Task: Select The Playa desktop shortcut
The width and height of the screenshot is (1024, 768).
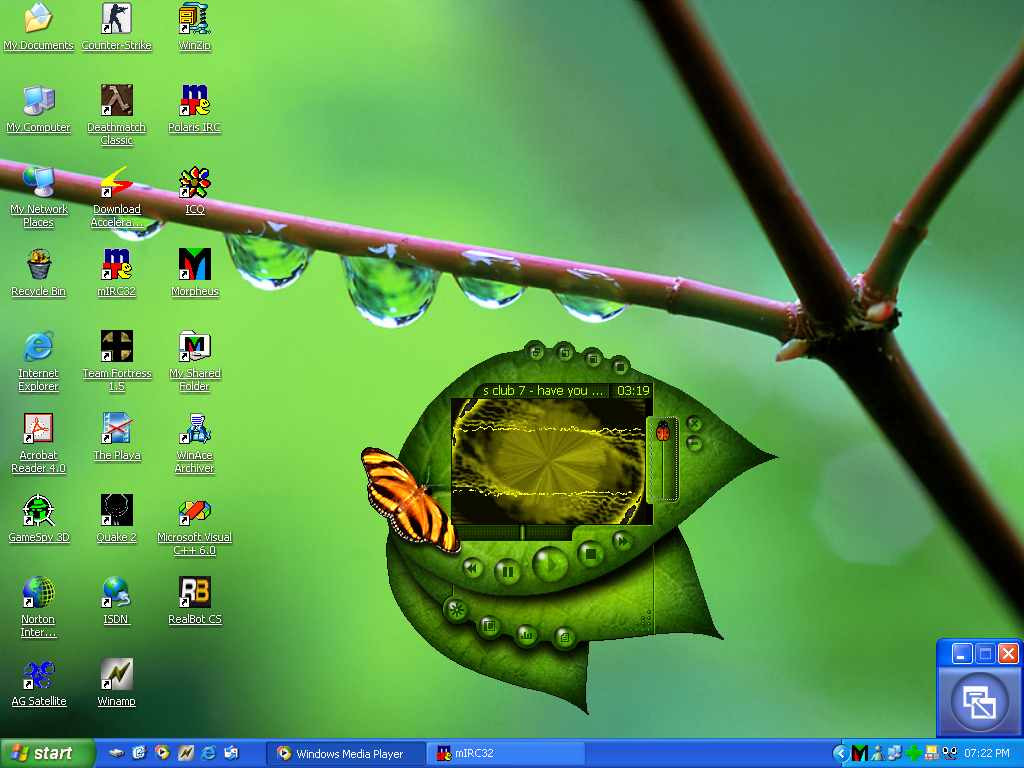Action: pos(116,438)
